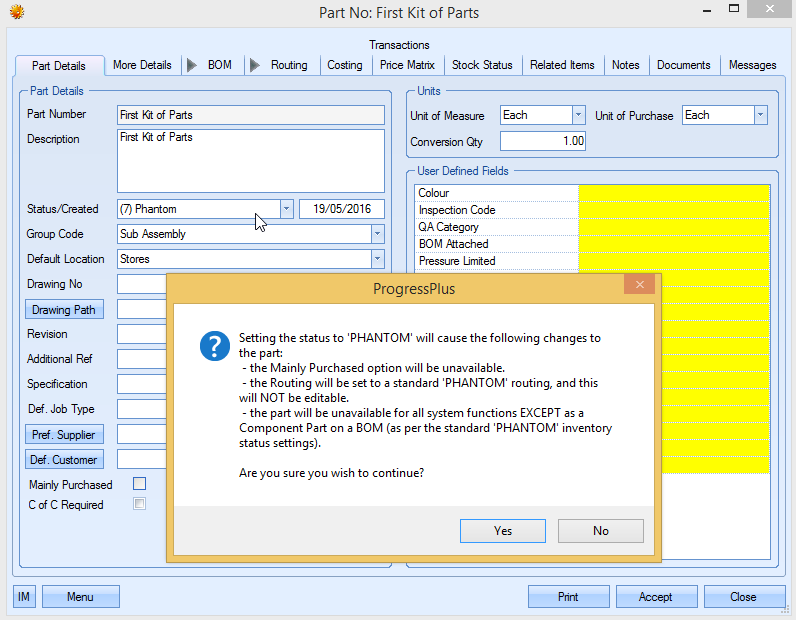796x620 pixels.
Task: Click the blue question mark dialog icon
Action: pyautogui.click(x=215, y=346)
